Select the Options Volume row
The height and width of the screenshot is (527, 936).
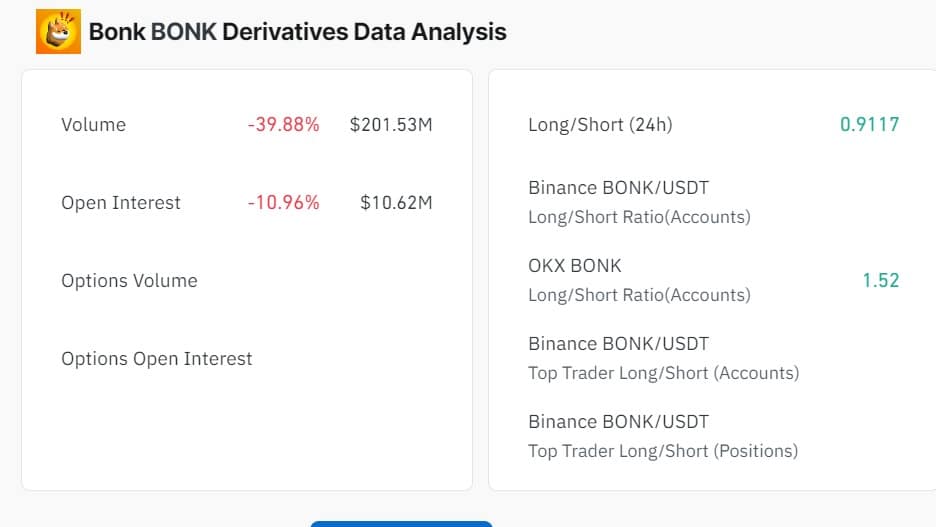point(129,281)
